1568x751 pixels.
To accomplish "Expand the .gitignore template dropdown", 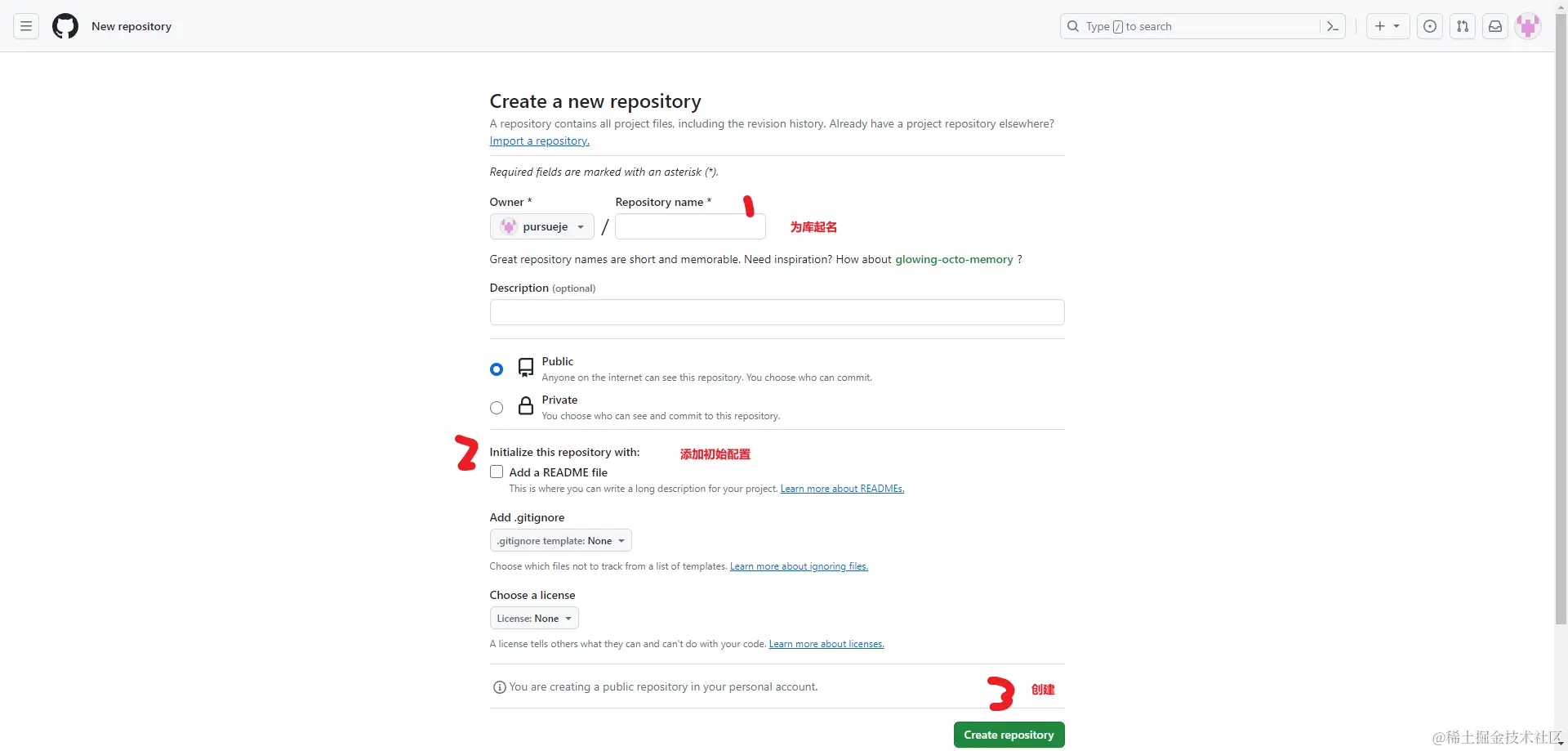I will (x=561, y=540).
